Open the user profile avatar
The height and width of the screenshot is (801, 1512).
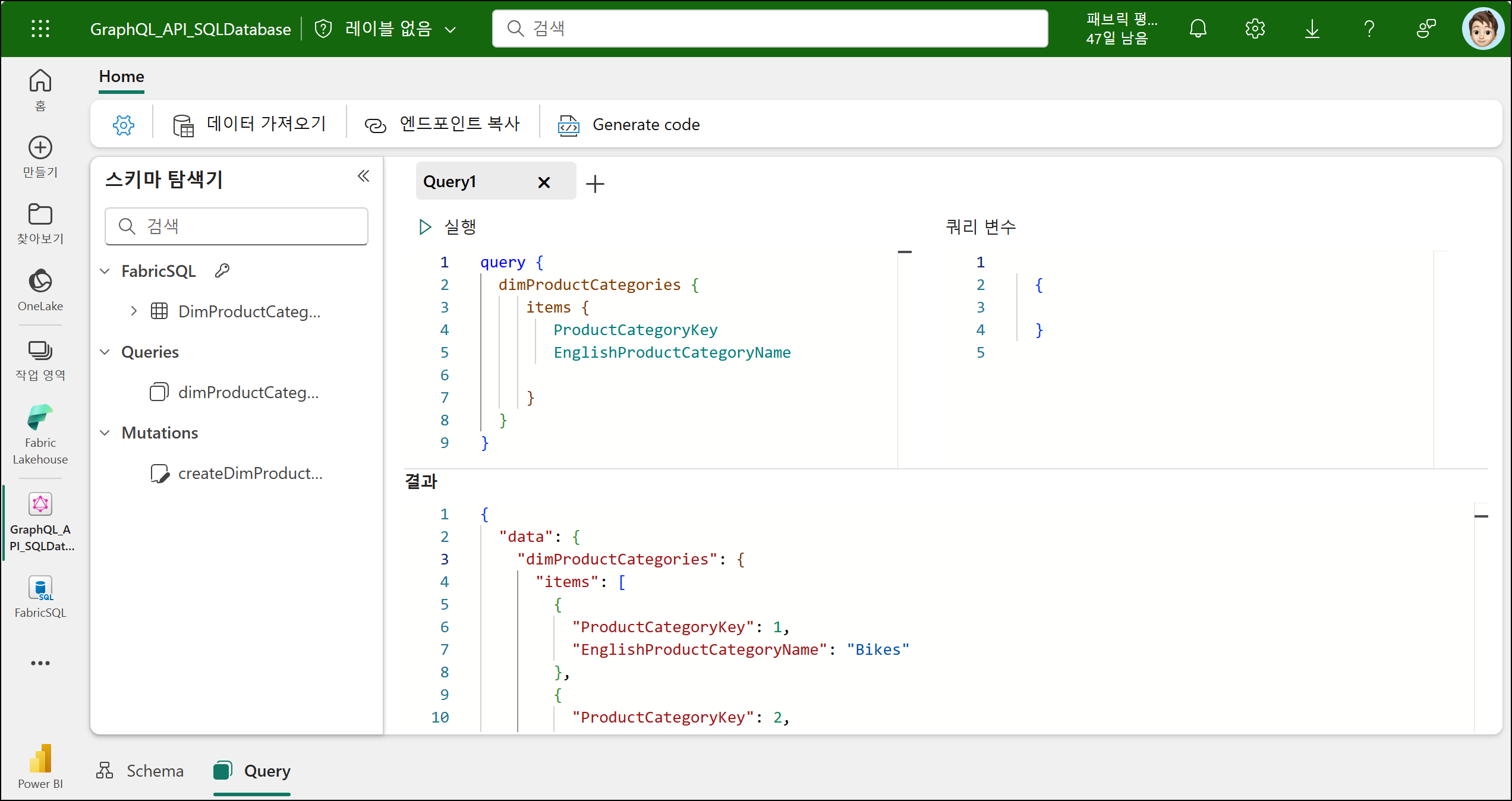click(1483, 29)
